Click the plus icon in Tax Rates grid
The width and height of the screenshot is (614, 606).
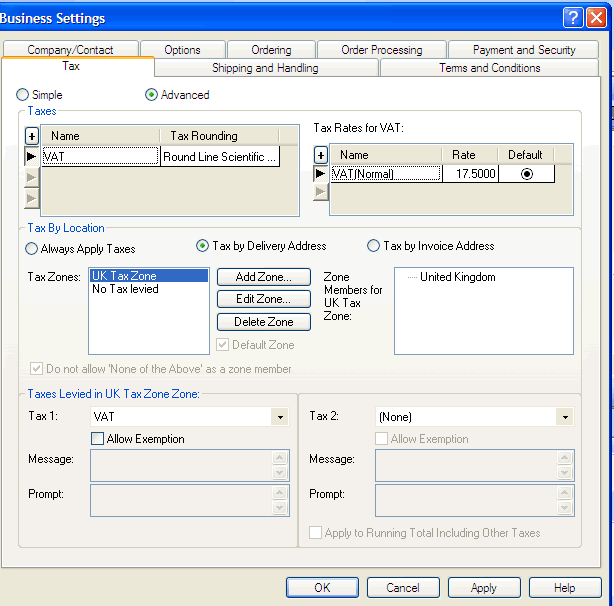click(x=320, y=155)
